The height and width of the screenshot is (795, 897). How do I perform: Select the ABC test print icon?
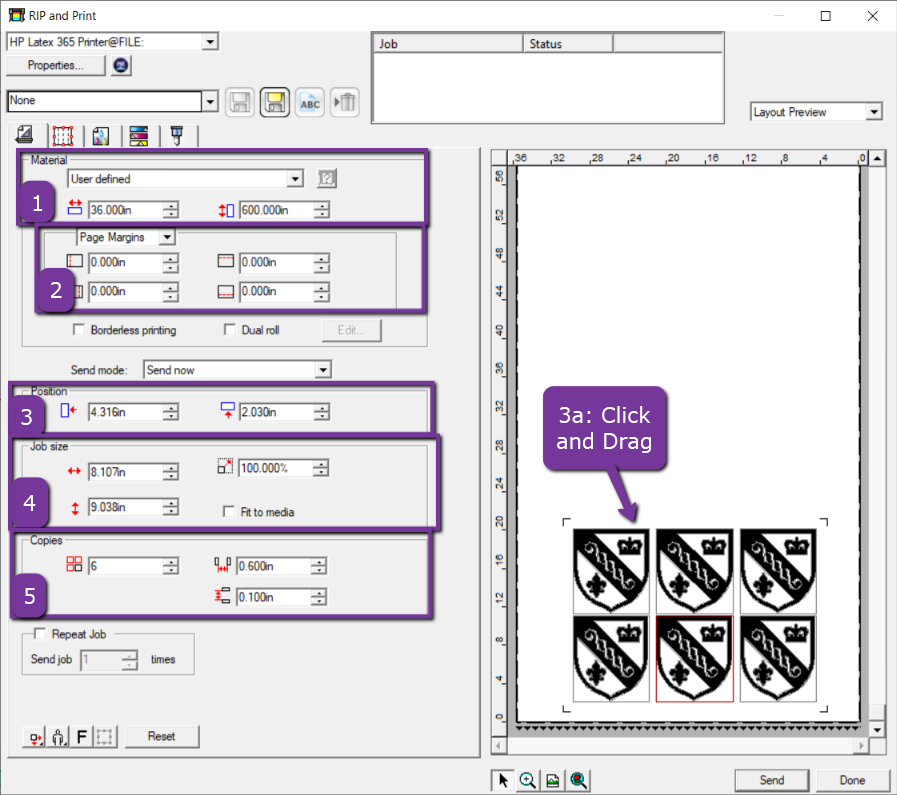pyautogui.click(x=309, y=102)
